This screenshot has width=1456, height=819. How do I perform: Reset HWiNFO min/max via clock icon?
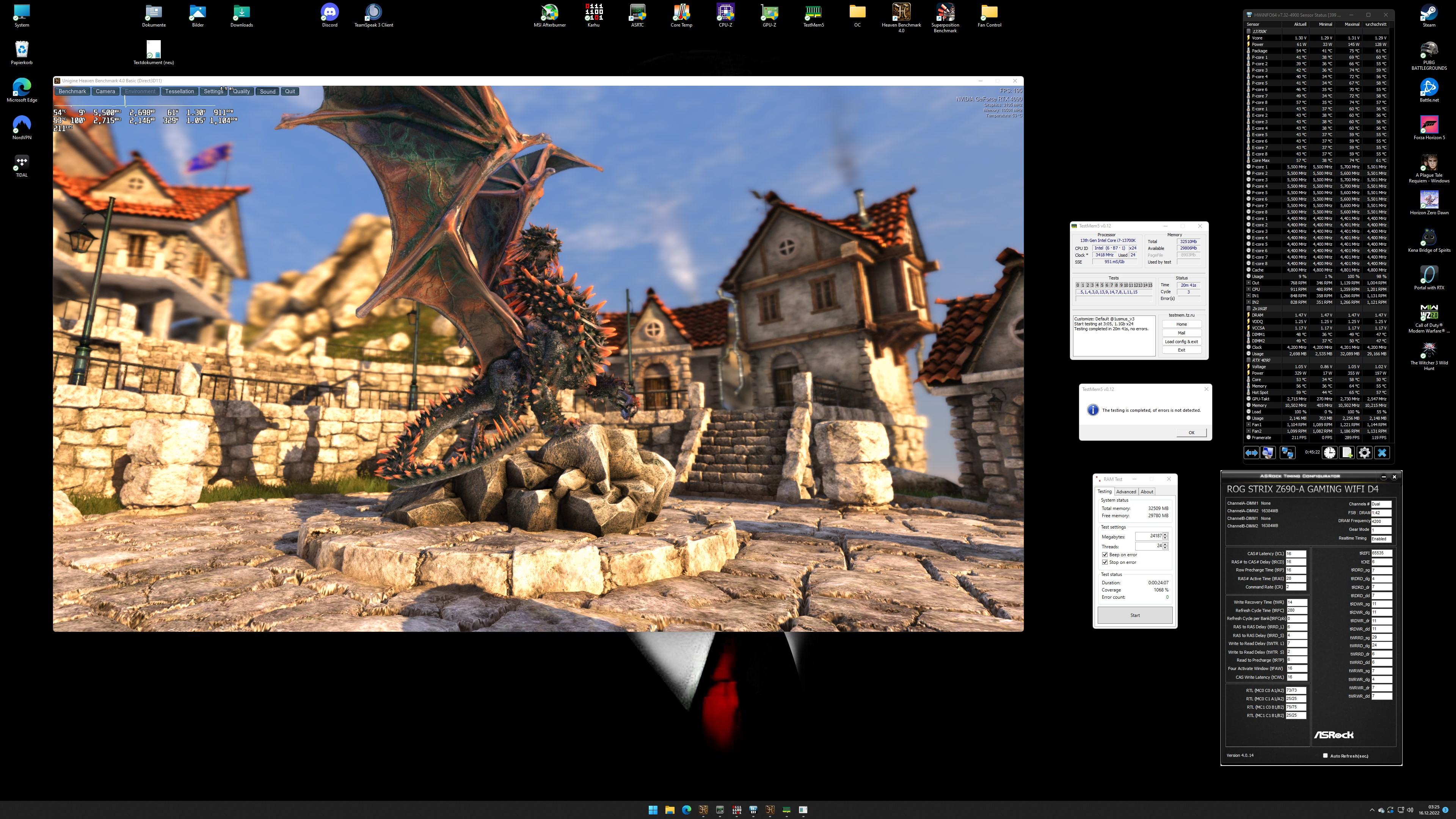1330,452
